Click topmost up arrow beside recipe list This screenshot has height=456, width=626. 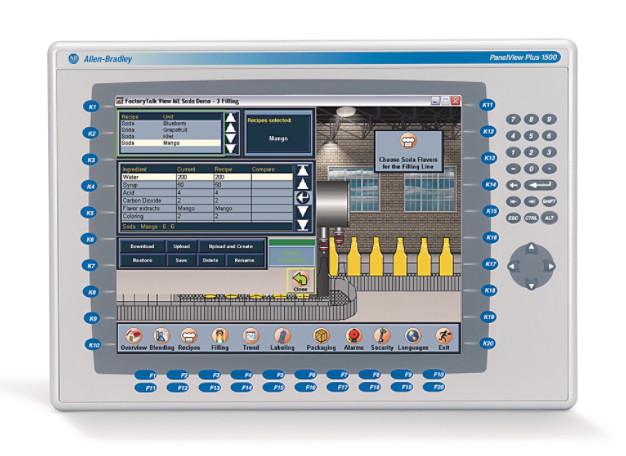click(231, 117)
